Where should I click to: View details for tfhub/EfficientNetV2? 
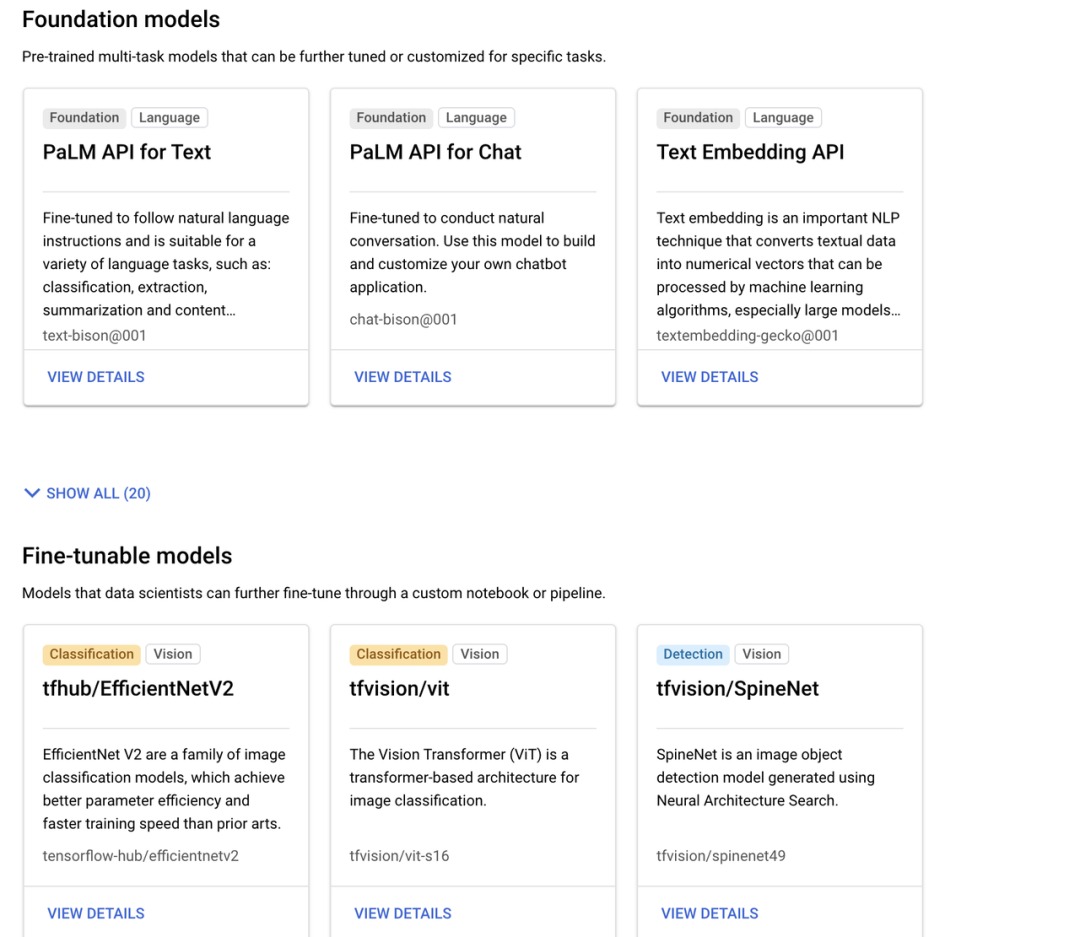click(96, 913)
